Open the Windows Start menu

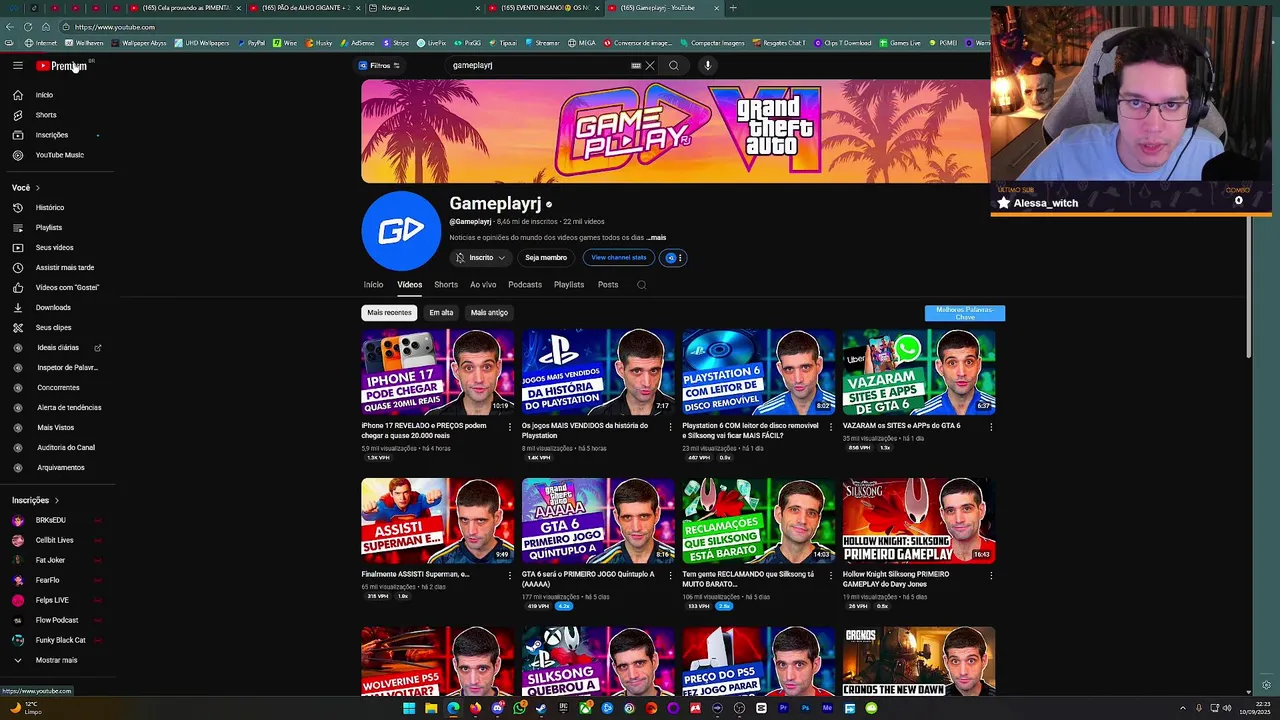409,708
